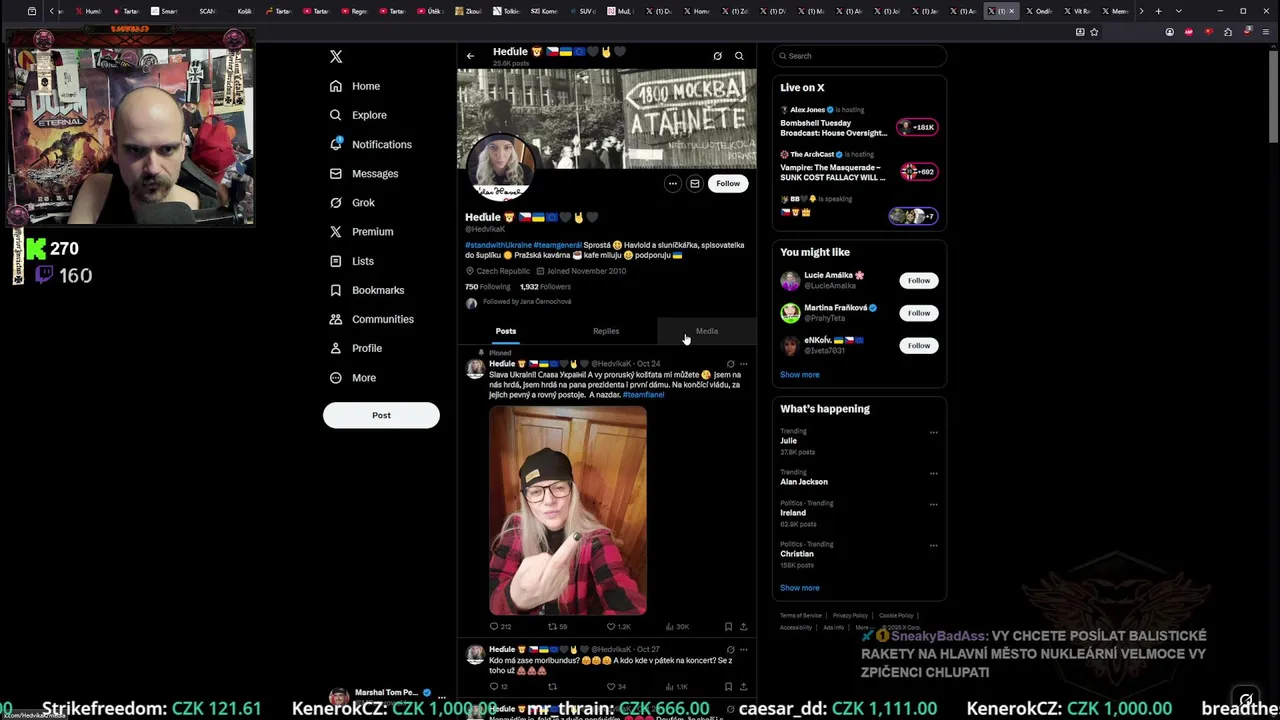Viewport: 1280px width, 720px height.
Task: Open options for the Alan Jackson trend
Action: [x=933, y=474]
